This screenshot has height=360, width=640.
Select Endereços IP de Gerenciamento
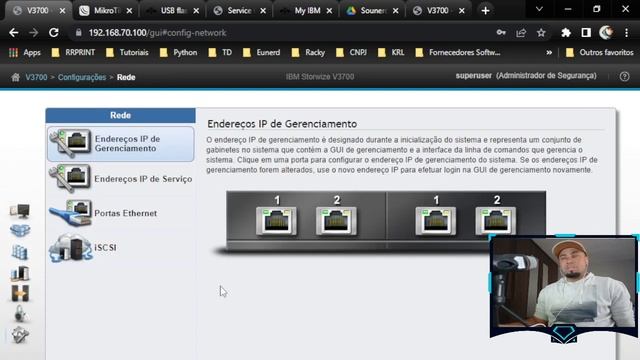click(x=121, y=144)
